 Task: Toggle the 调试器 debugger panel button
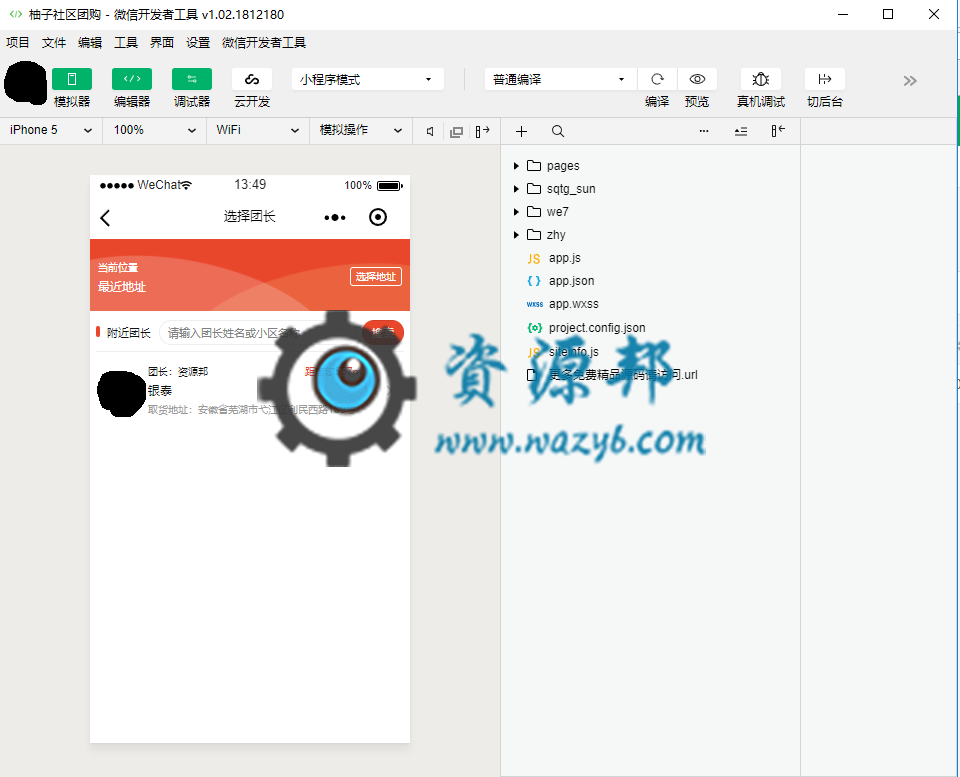pyautogui.click(x=192, y=79)
